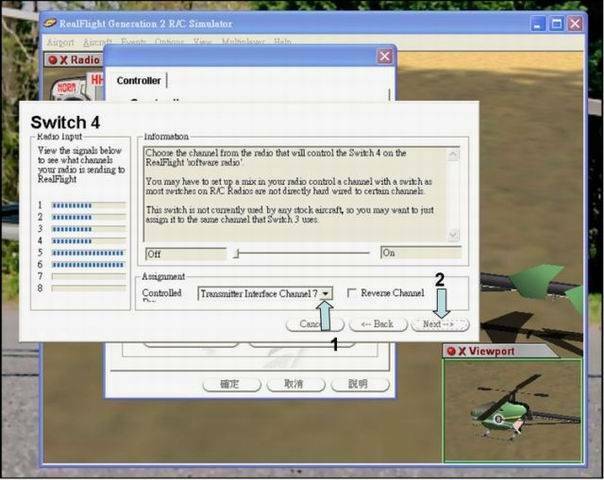Screen dimensions: 604x480
Task: Close the Viewport panel with X
Action: pos(462,351)
